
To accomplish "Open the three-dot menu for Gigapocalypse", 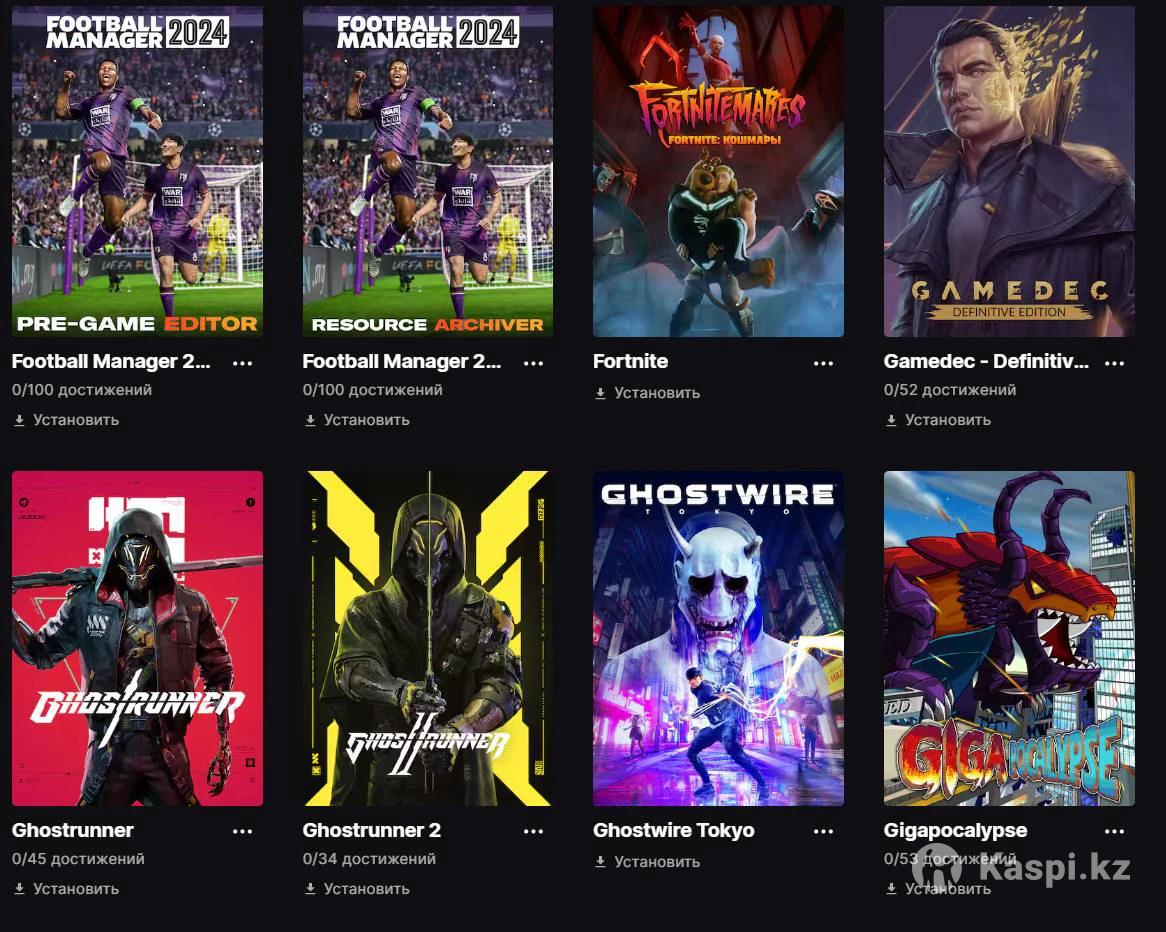I will pos(1114,832).
